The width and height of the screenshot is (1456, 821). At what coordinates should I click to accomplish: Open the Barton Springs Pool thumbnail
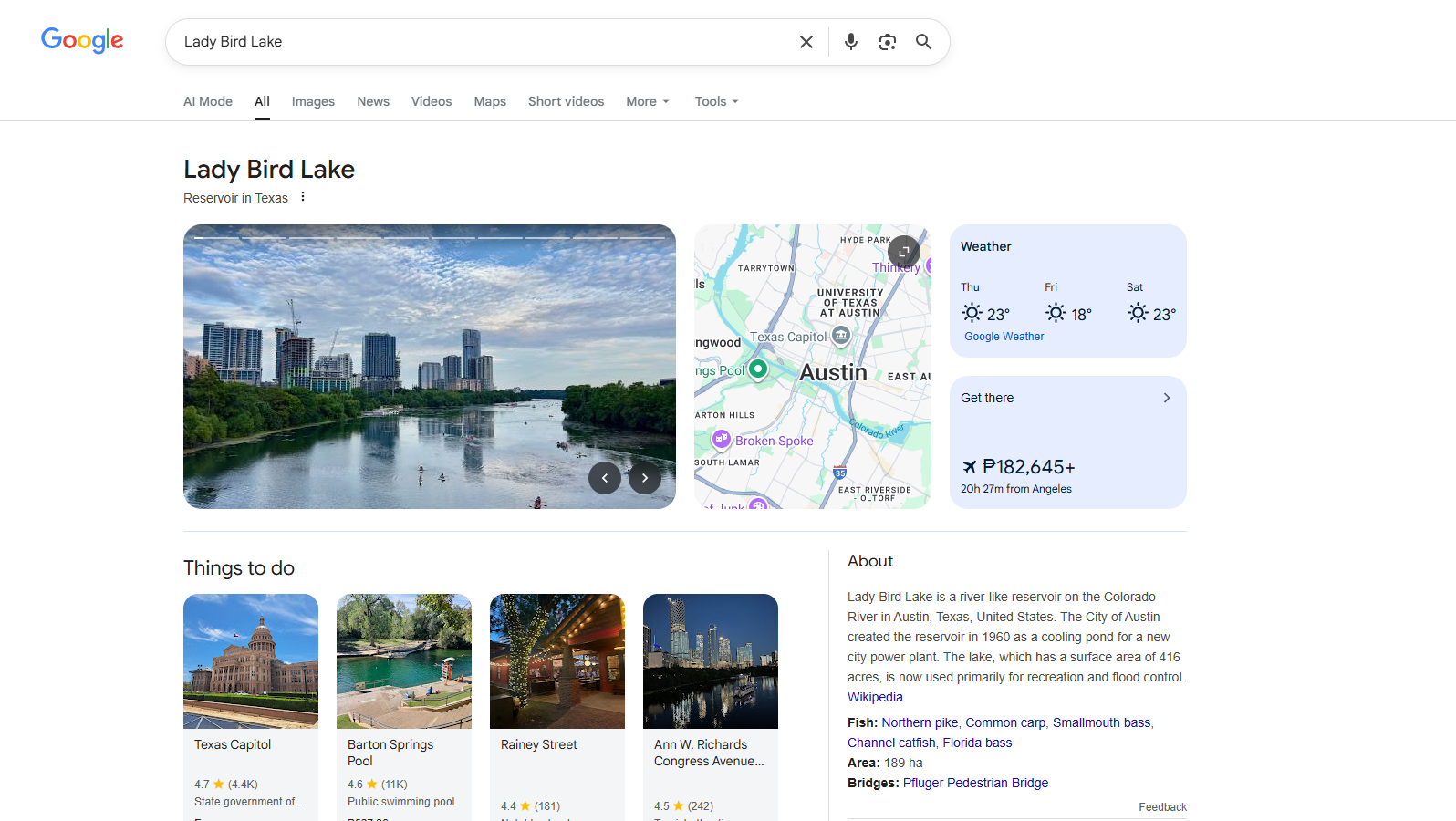404,660
